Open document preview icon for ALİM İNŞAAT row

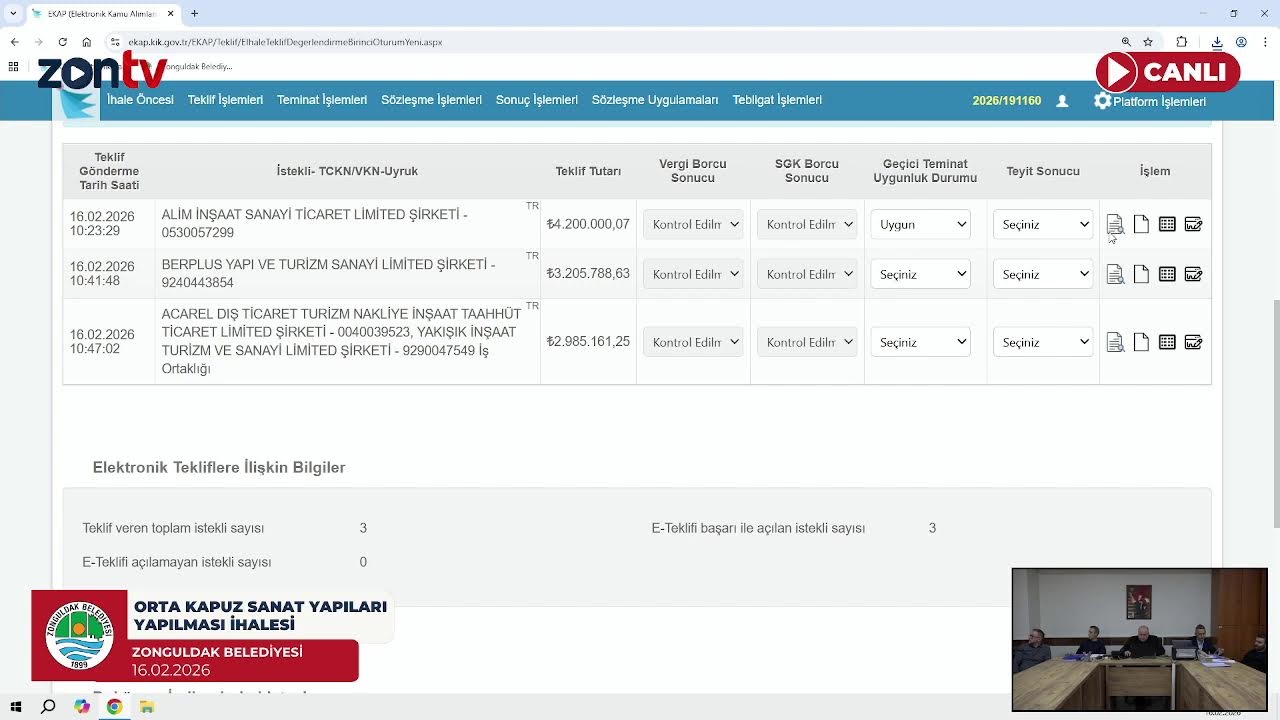[x=1115, y=224]
